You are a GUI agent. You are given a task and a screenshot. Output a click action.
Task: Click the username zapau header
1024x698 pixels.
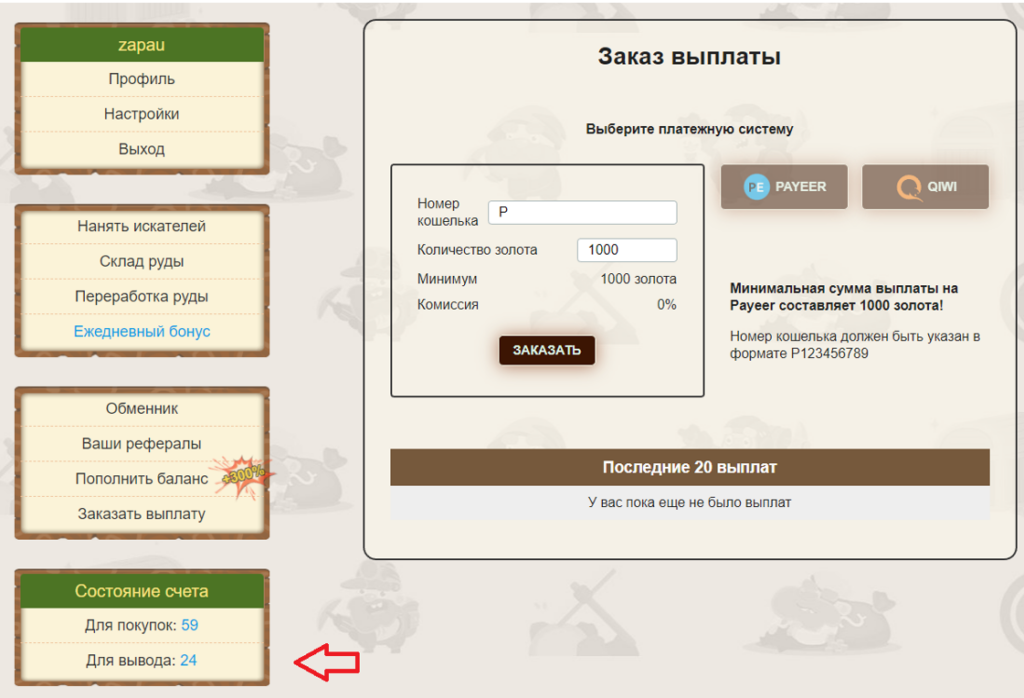[x=142, y=44]
